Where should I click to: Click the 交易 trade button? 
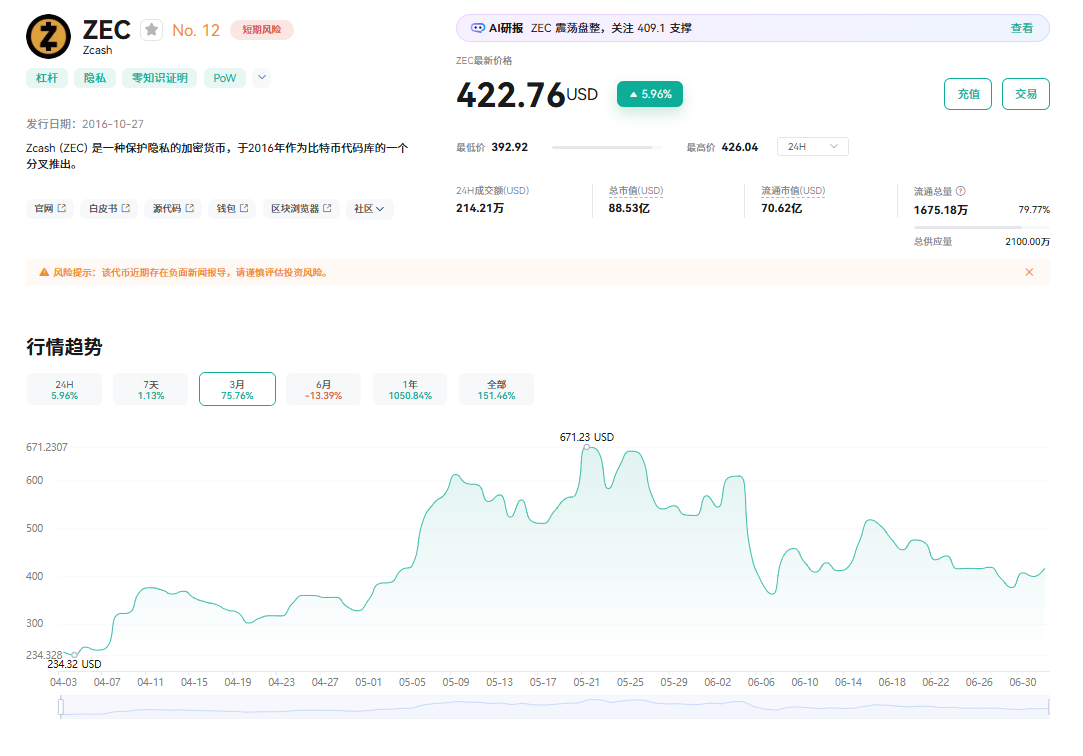(1026, 94)
